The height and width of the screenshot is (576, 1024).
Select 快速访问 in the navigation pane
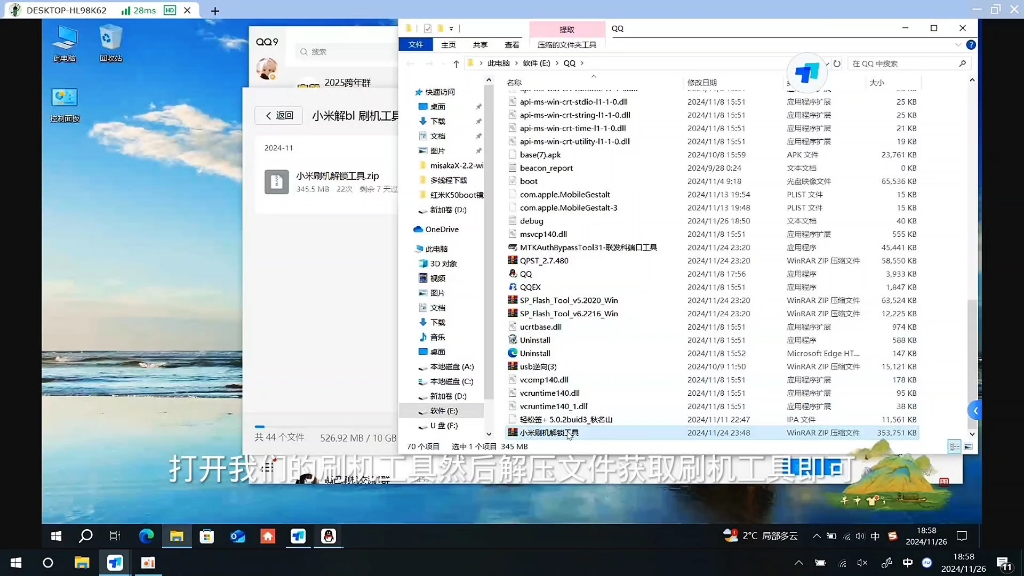tap(440, 92)
